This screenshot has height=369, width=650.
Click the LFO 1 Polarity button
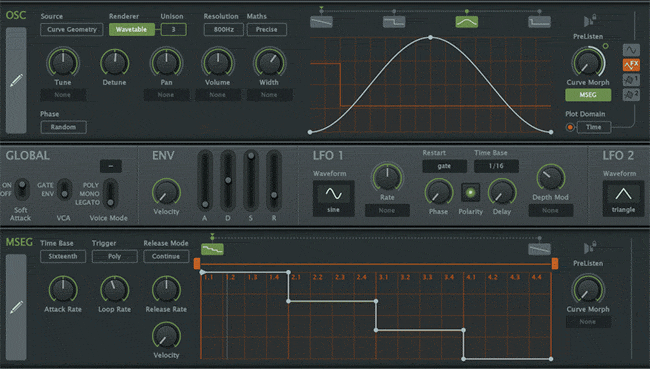point(470,192)
